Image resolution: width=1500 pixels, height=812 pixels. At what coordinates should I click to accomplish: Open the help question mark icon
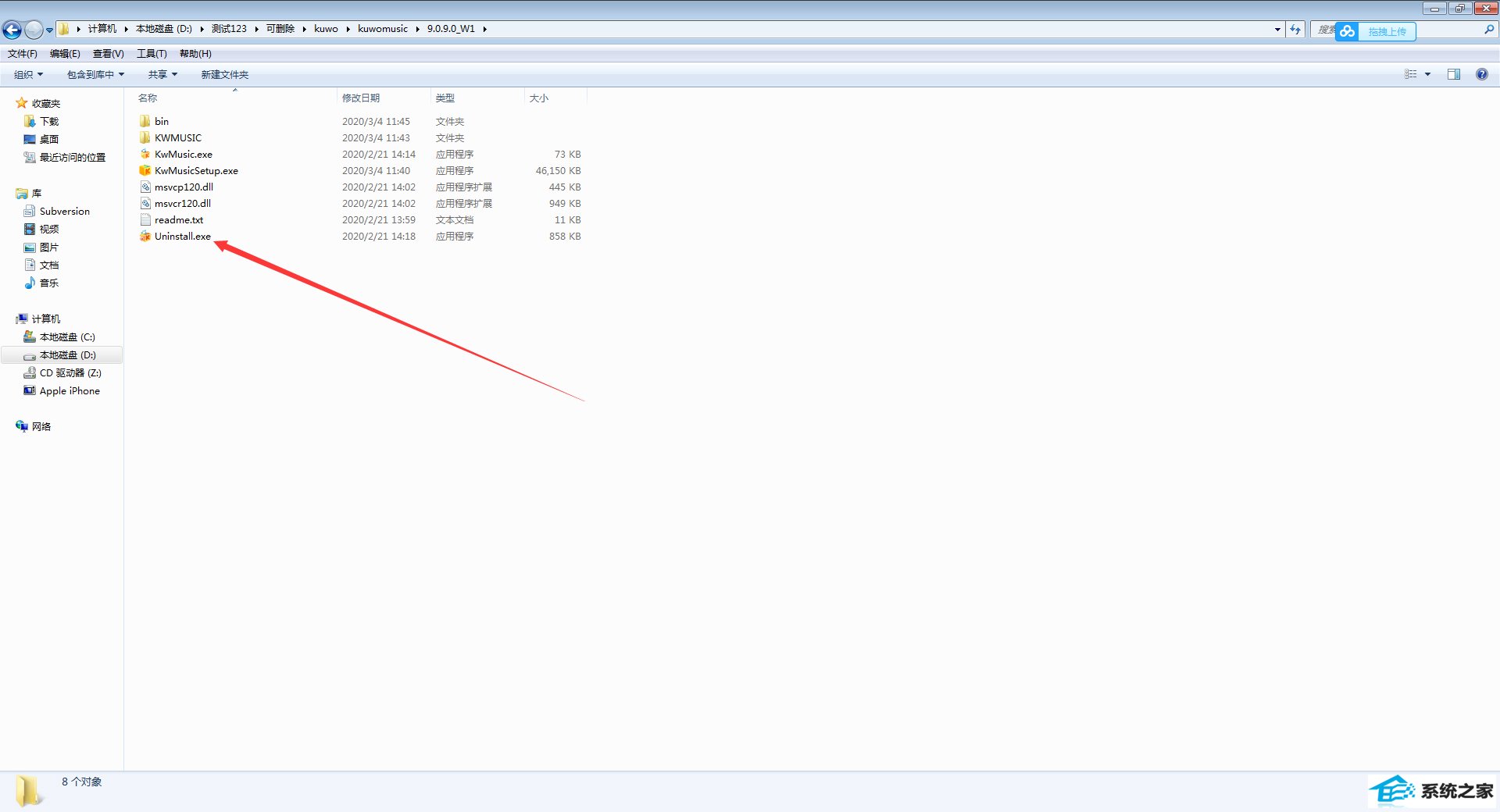1481,74
